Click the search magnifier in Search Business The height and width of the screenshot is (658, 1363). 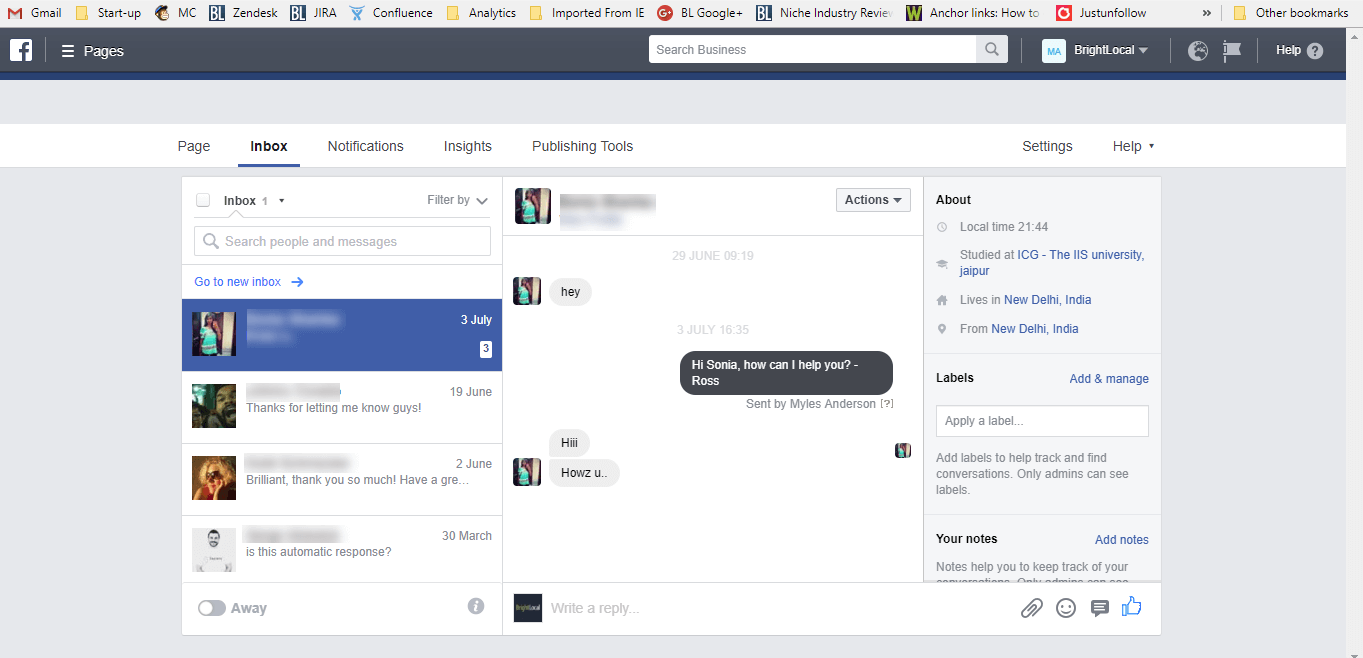pos(991,48)
